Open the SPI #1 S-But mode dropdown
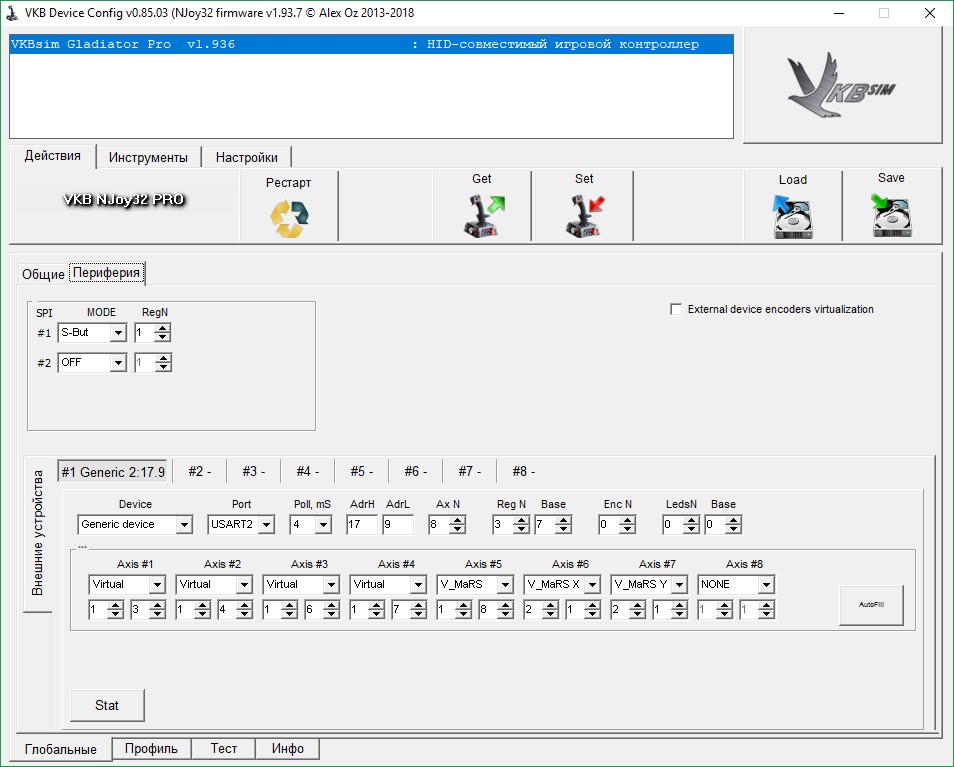Screen dimensions: 954x767 coord(118,333)
